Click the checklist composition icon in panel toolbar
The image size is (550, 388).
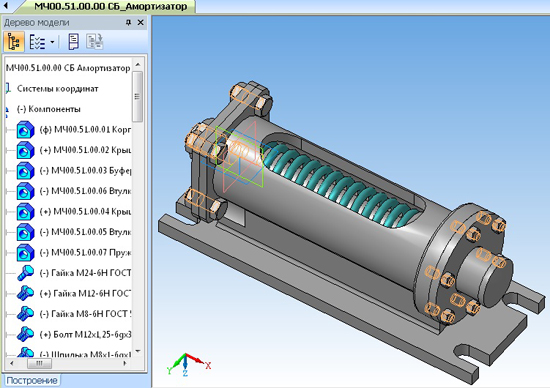tap(37, 42)
